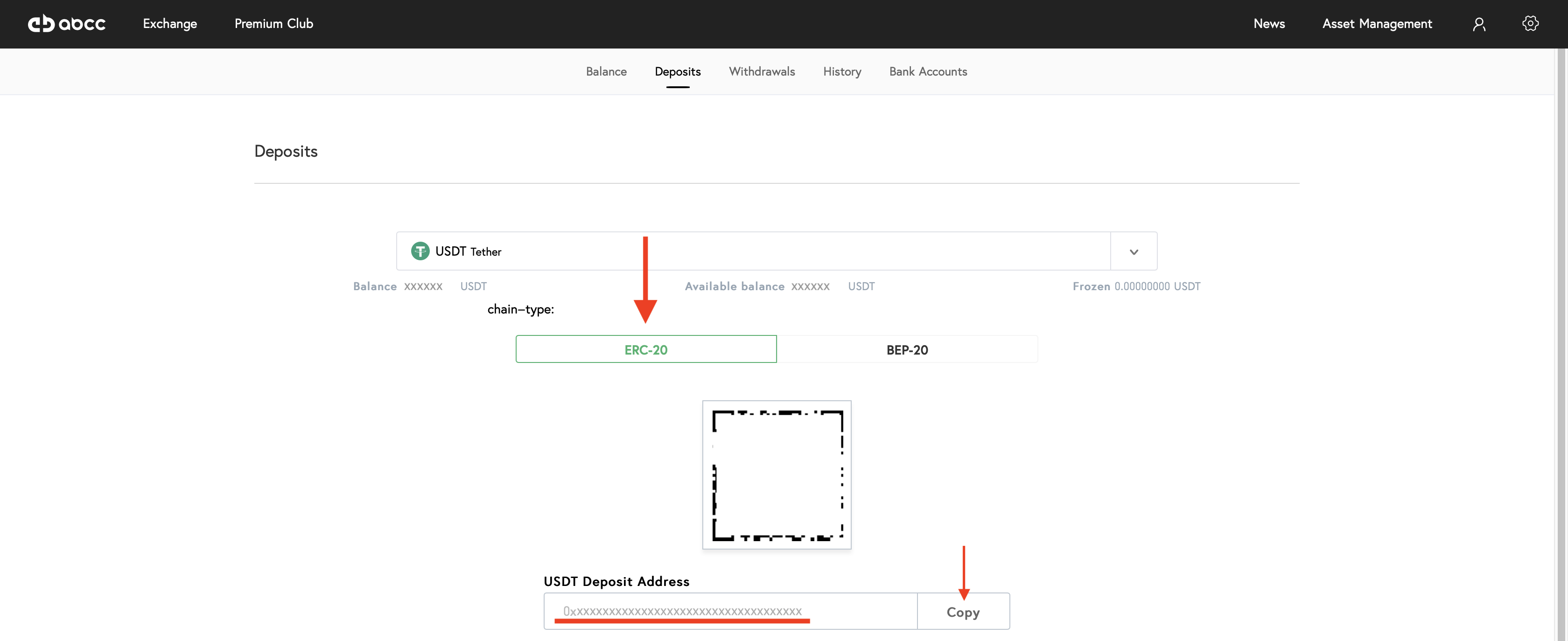Select the BEP-20 chain type

907,349
